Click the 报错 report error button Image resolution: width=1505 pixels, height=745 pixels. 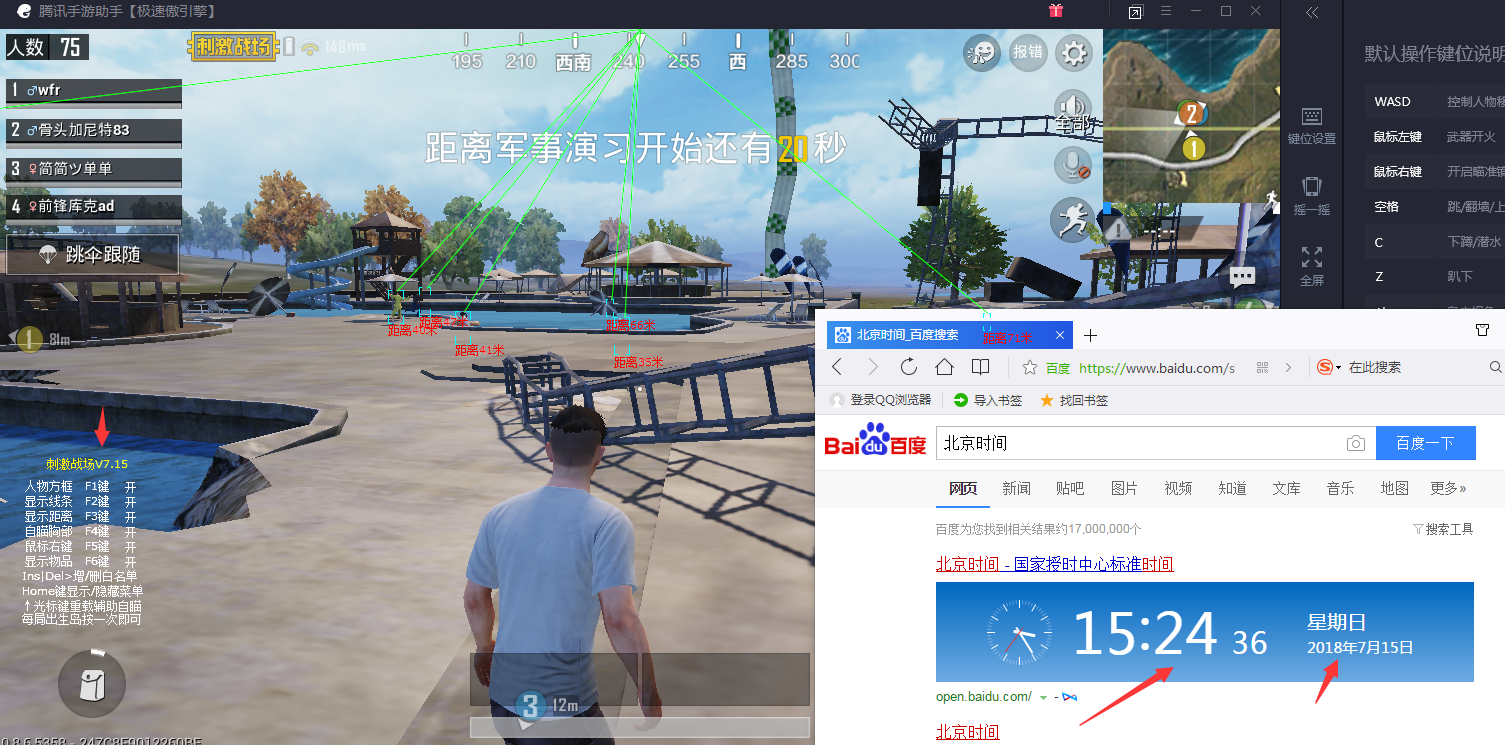pos(1027,52)
